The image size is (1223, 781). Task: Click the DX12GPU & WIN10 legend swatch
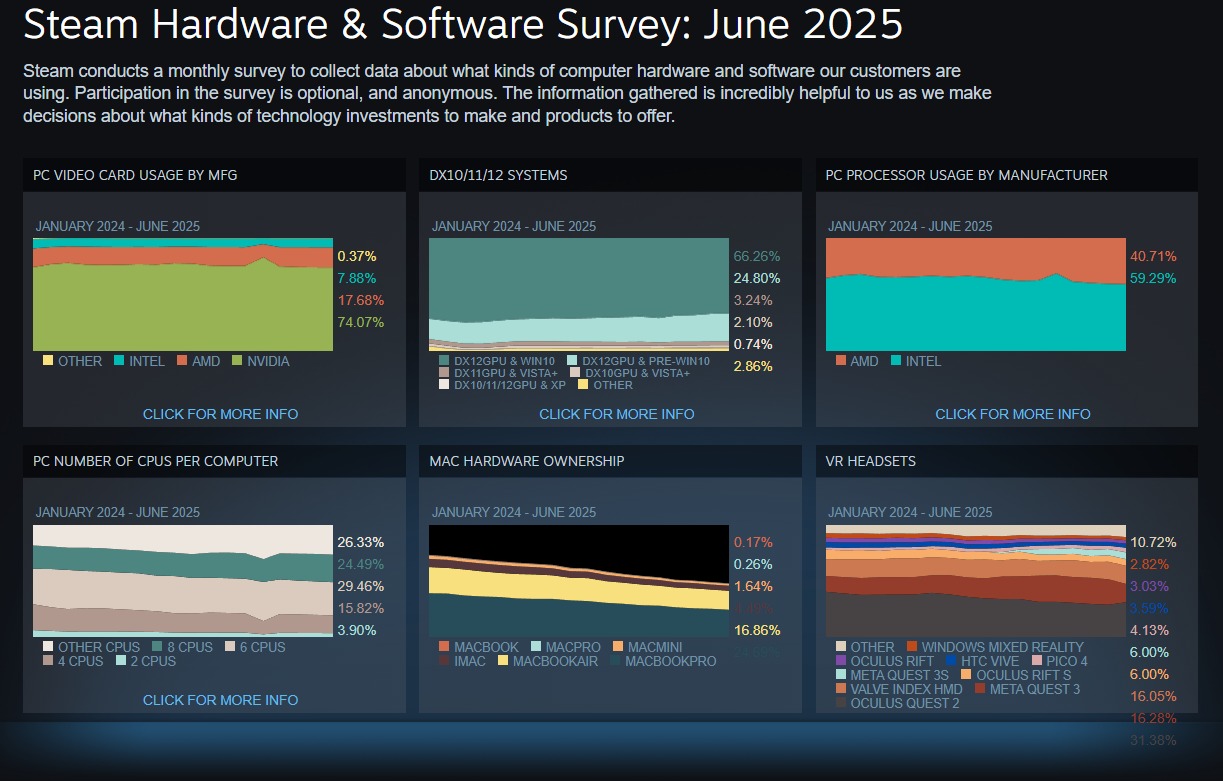[x=444, y=360]
